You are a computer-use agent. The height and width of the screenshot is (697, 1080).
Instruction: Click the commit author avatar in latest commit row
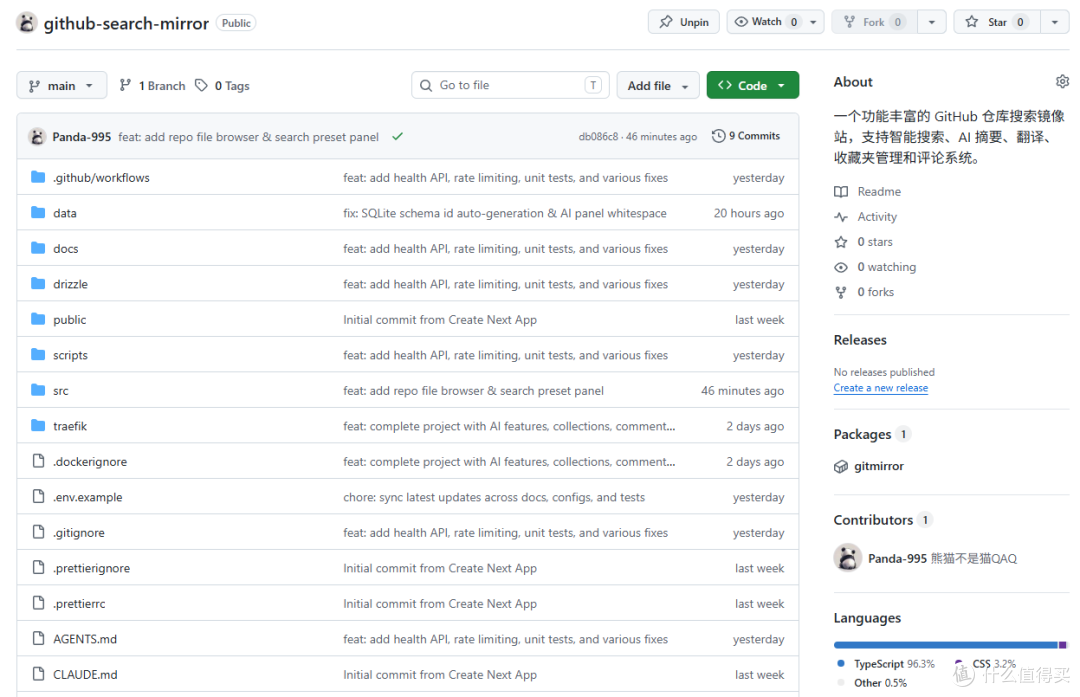(37, 136)
